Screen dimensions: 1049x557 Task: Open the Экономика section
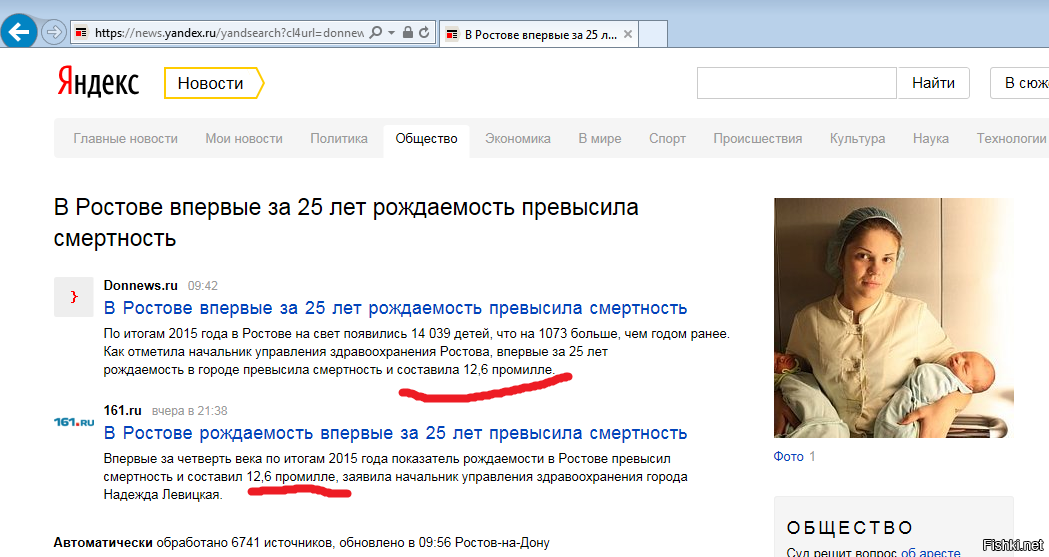pyautogui.click(x=518, y=138)
